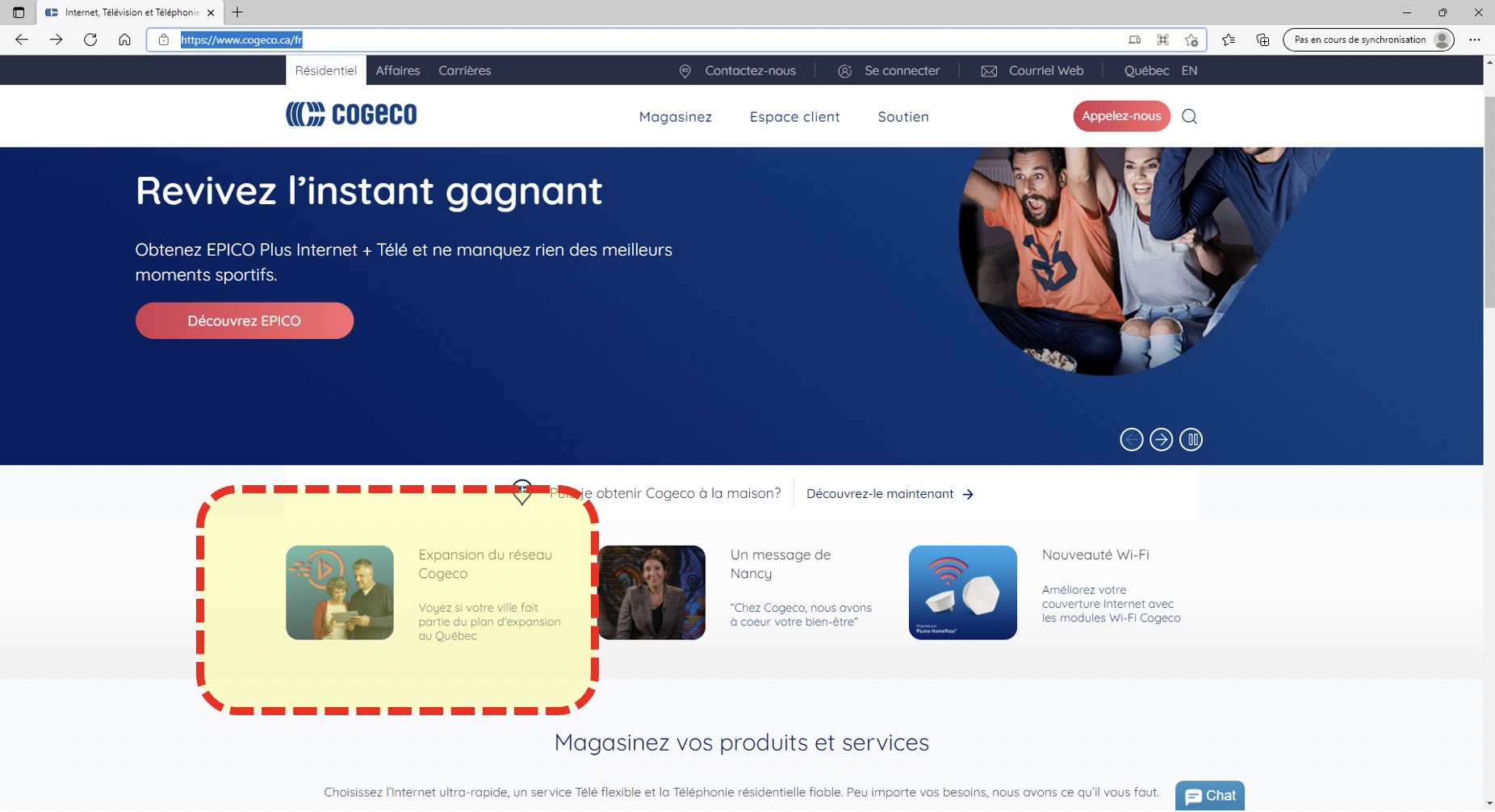Select the Résidentiel tab
This screenshot has width=1495, height=812.
326,70
